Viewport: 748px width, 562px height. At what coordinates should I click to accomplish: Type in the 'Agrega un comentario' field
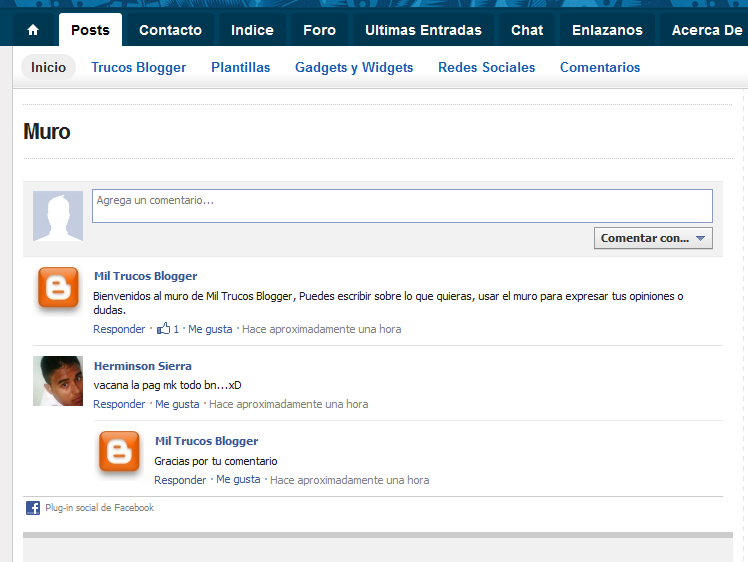coord(402,206)
